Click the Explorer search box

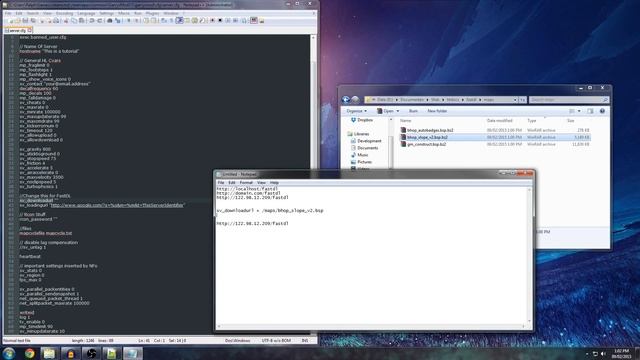click(x=569, y=100)
